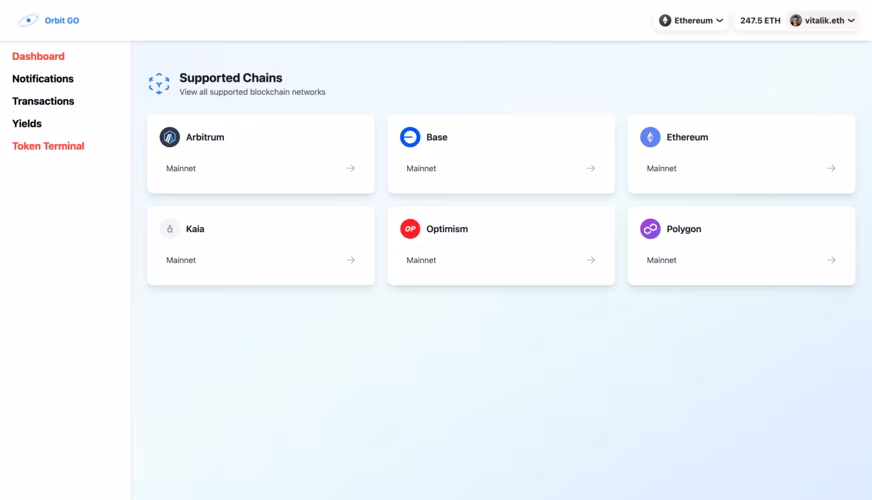The height and width of the screenshot is (500, 872).
Task: Open Notifications in the sidebar
Action: point(43,78)
